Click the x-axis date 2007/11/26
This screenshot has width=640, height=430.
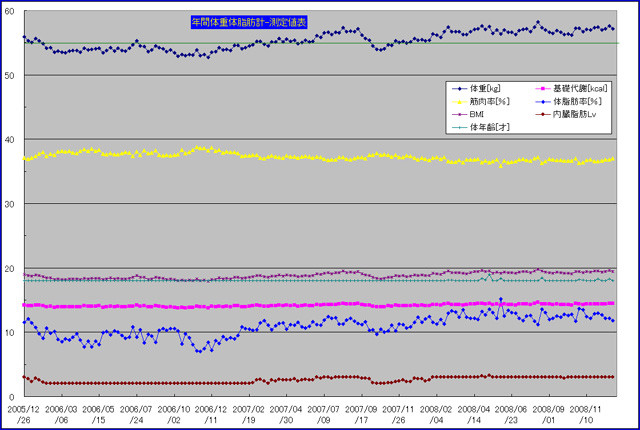398,414
